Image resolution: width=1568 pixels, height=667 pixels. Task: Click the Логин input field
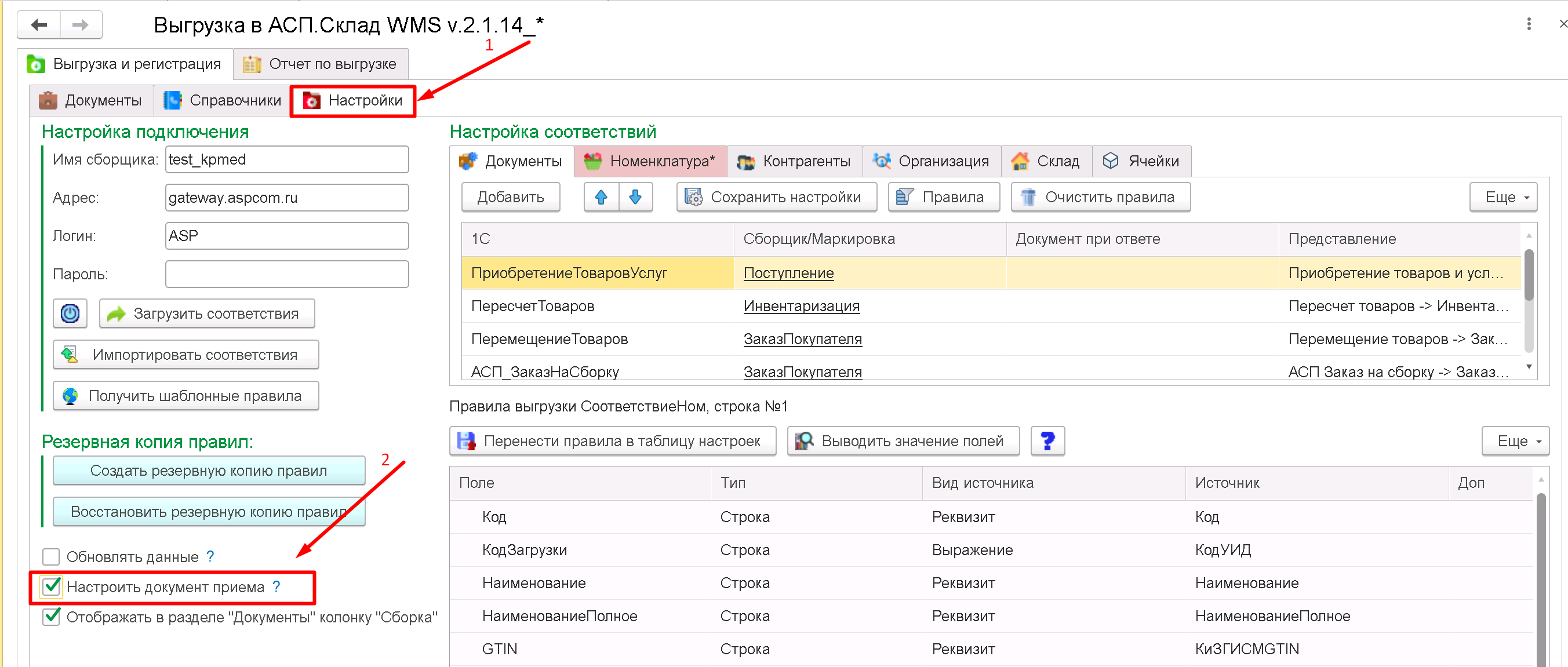tap(287, 236)
